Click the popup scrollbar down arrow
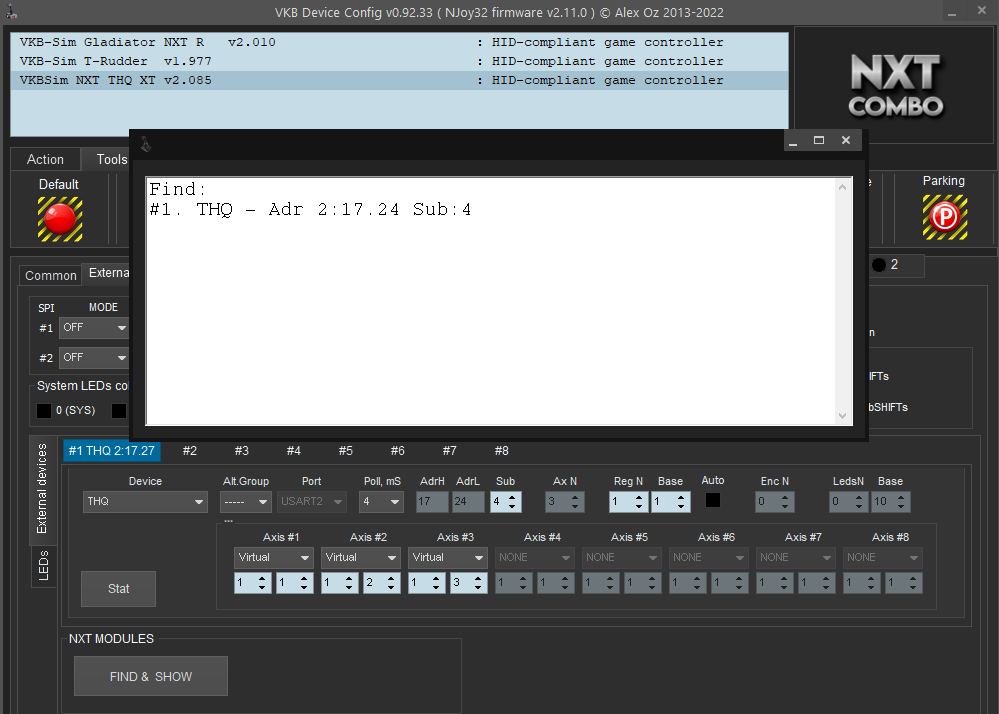This screenshot has width=999, height=714. pos(842,415)
